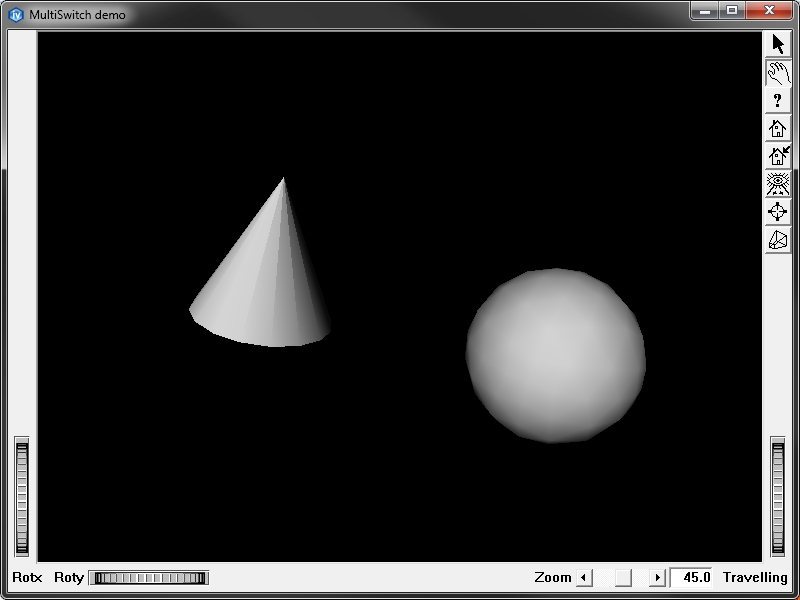The height and width of the screenshot is (600, 800).
Task: Click the Travelling vertical thumbwheel on right
Action: [778, 496]
